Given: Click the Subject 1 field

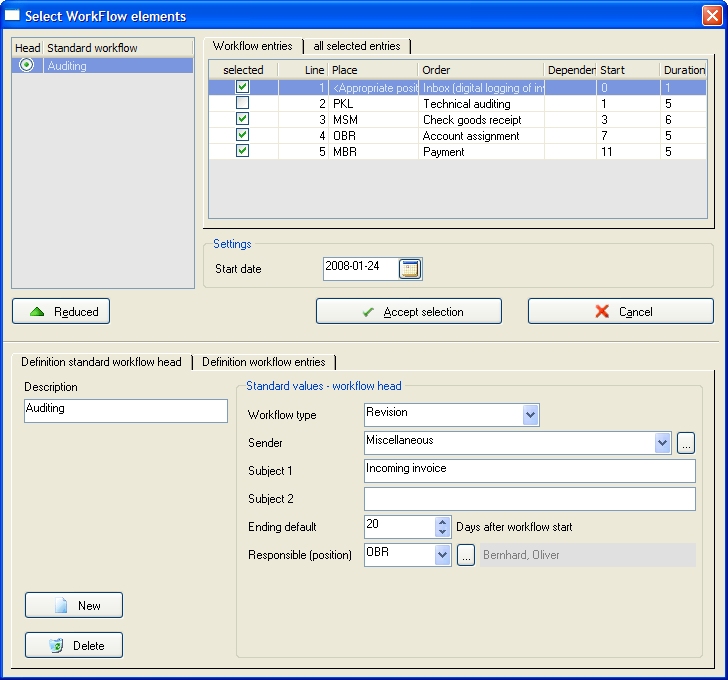Looking at the screenshot, I should click(x=530, y=471).
